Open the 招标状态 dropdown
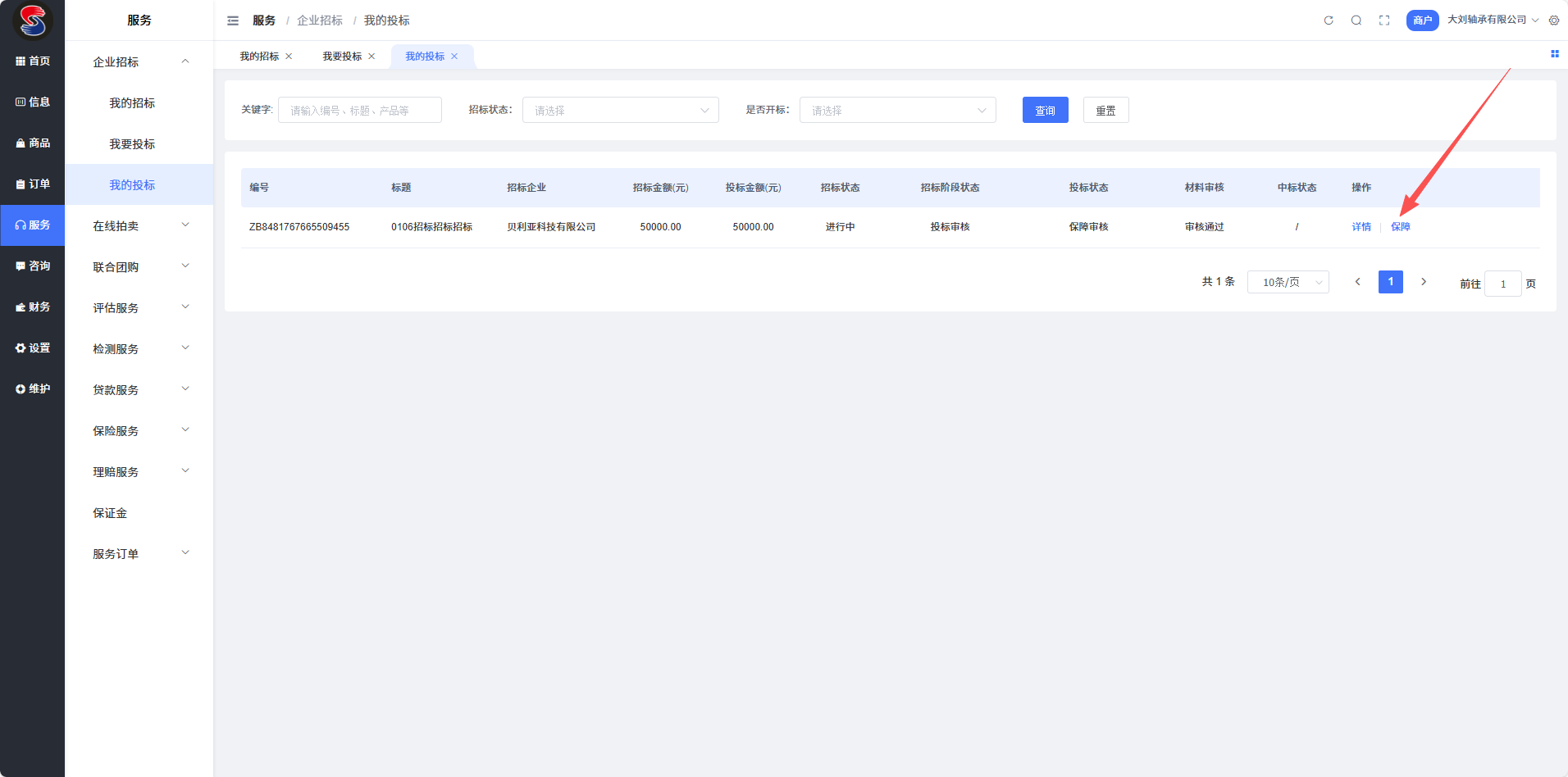Image resolution: width=1568 pixels, height=777 pixels. (620, 110)
